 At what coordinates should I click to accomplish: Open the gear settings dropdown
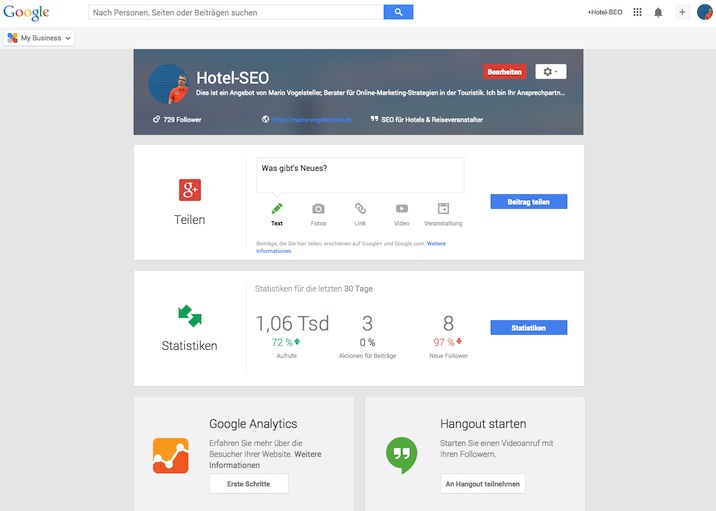[x=551, y=72]
